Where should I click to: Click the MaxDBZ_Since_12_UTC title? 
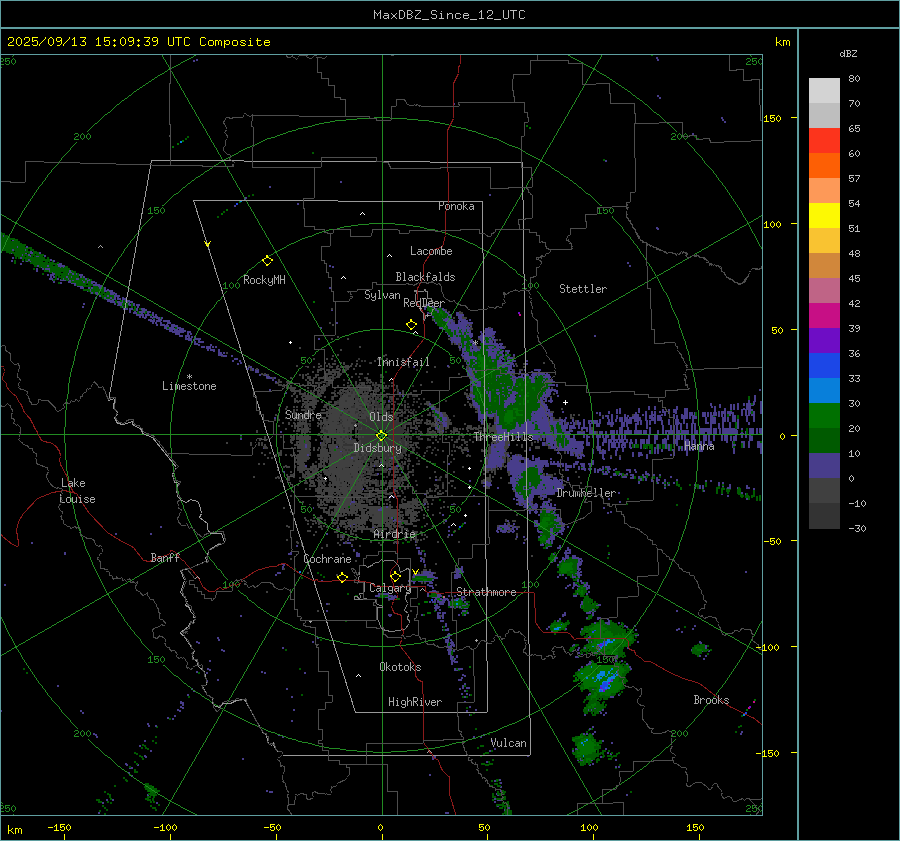tap(449, 15)
